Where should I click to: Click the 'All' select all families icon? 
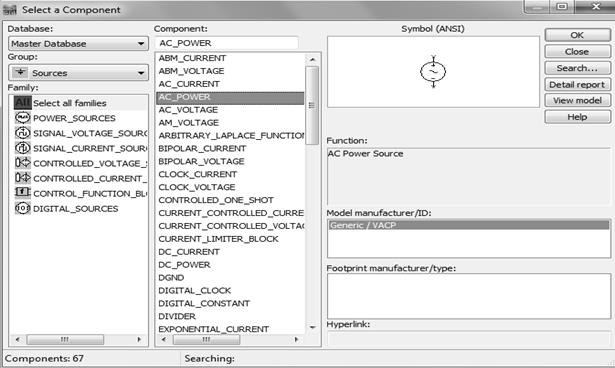pos(22,103)
